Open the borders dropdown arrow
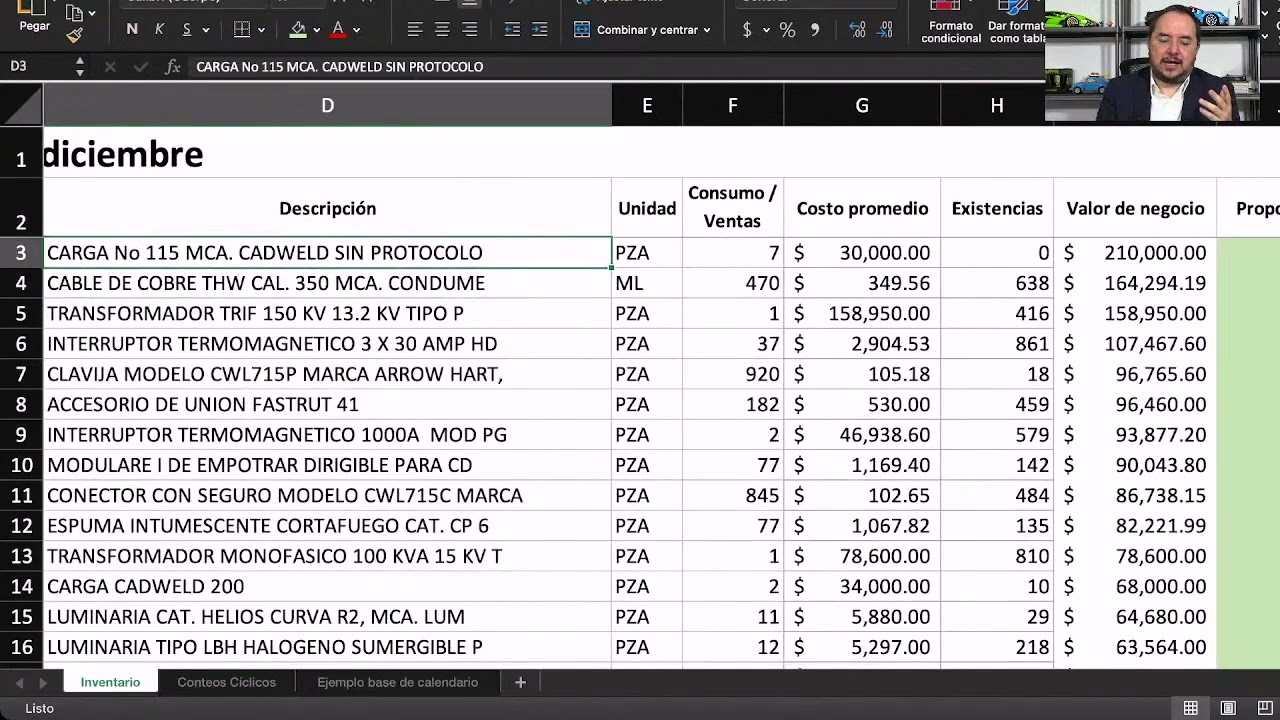 click(x=261, y=30)
